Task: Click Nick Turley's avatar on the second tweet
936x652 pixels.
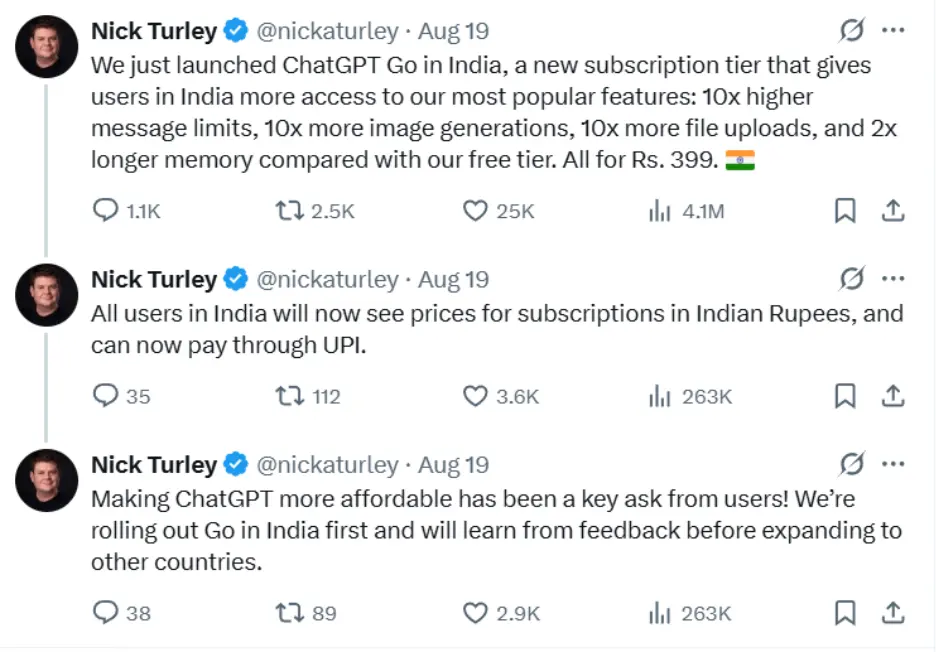Action: (x=47, y=295)
